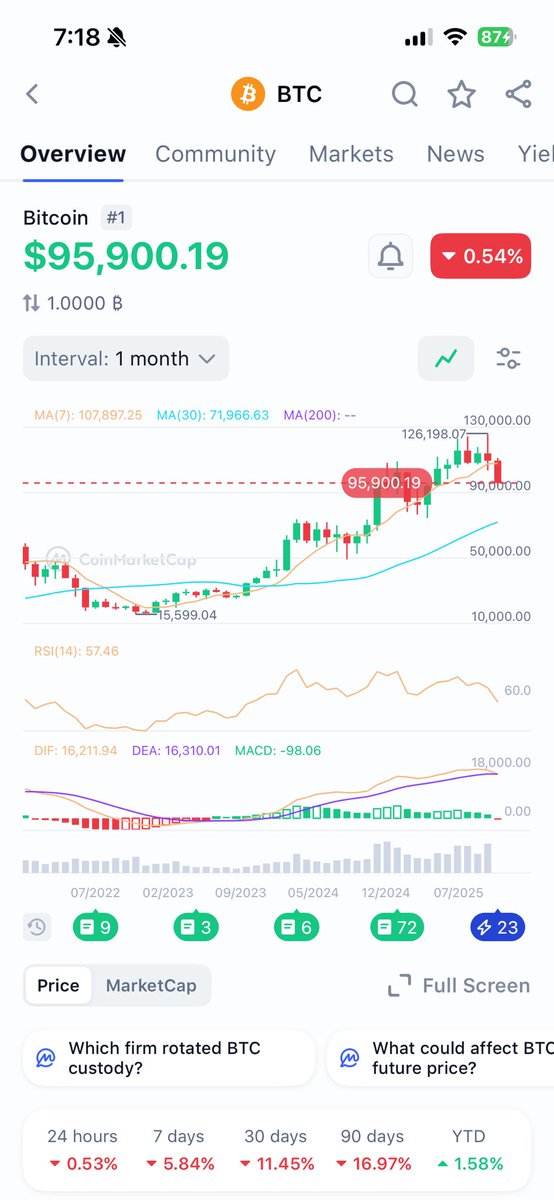Tap the YTD 1.58% stat
554x1200 pixels.
click(469, 1150)
